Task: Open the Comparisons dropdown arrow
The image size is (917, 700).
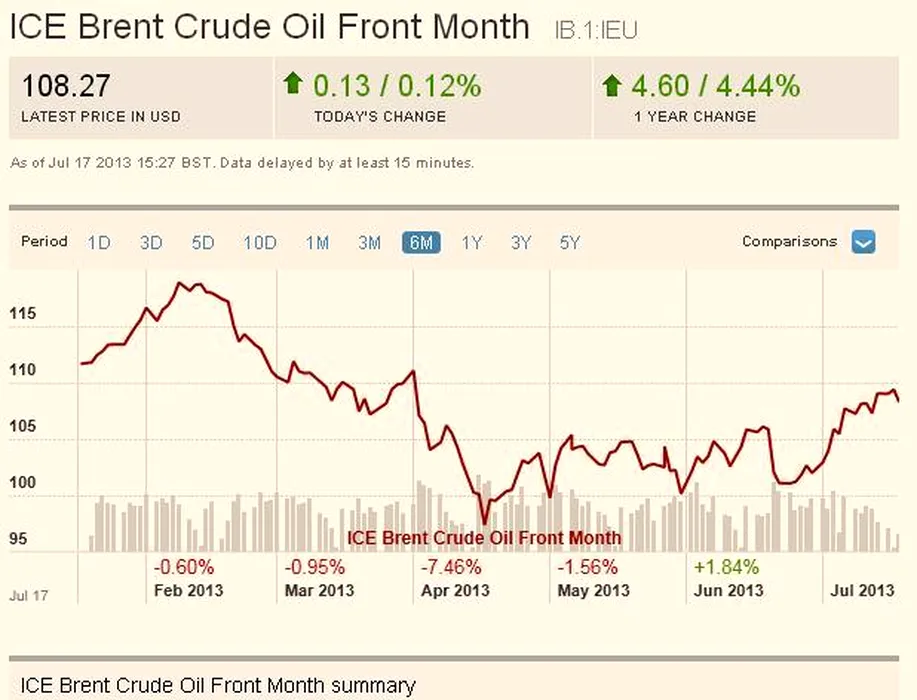Action: [863, 242]
